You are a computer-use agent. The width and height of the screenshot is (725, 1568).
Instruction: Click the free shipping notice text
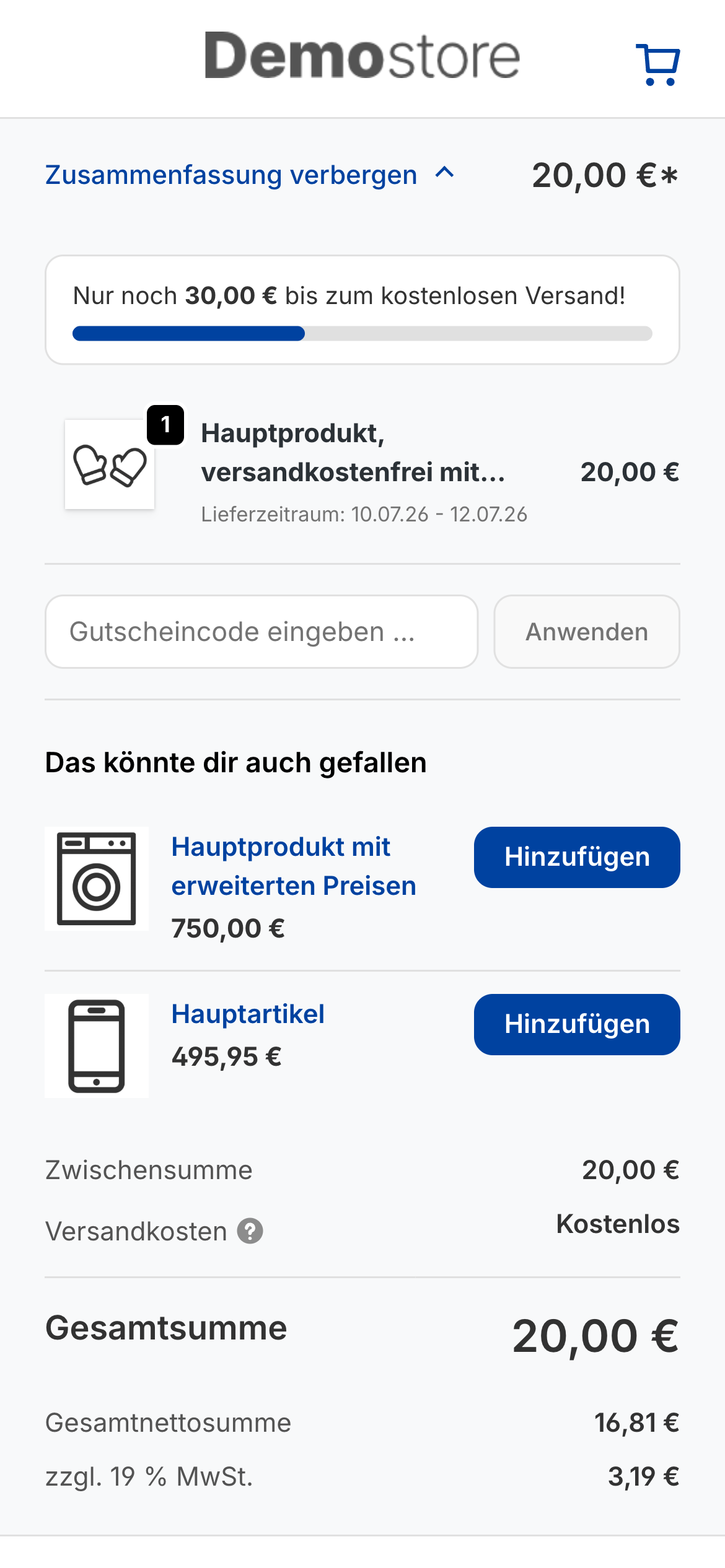tap(349, 295)
